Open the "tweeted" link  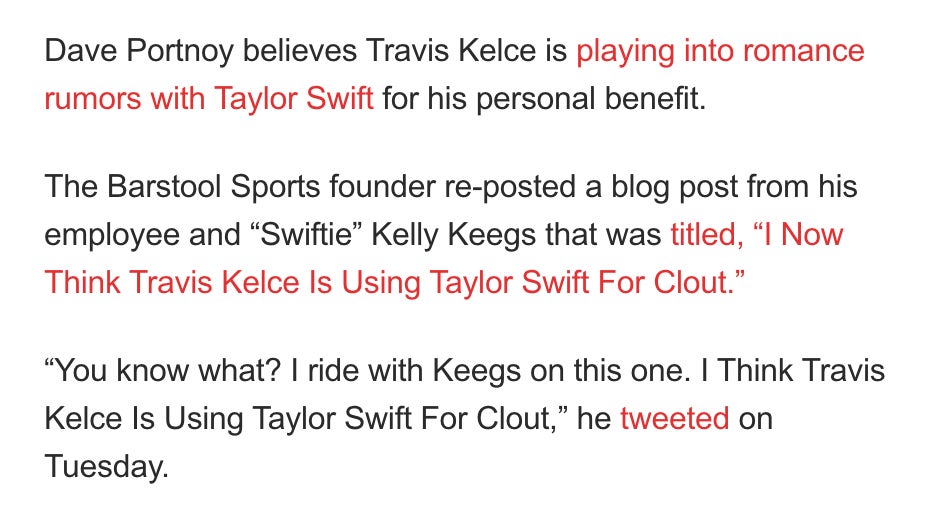[674, 418]
